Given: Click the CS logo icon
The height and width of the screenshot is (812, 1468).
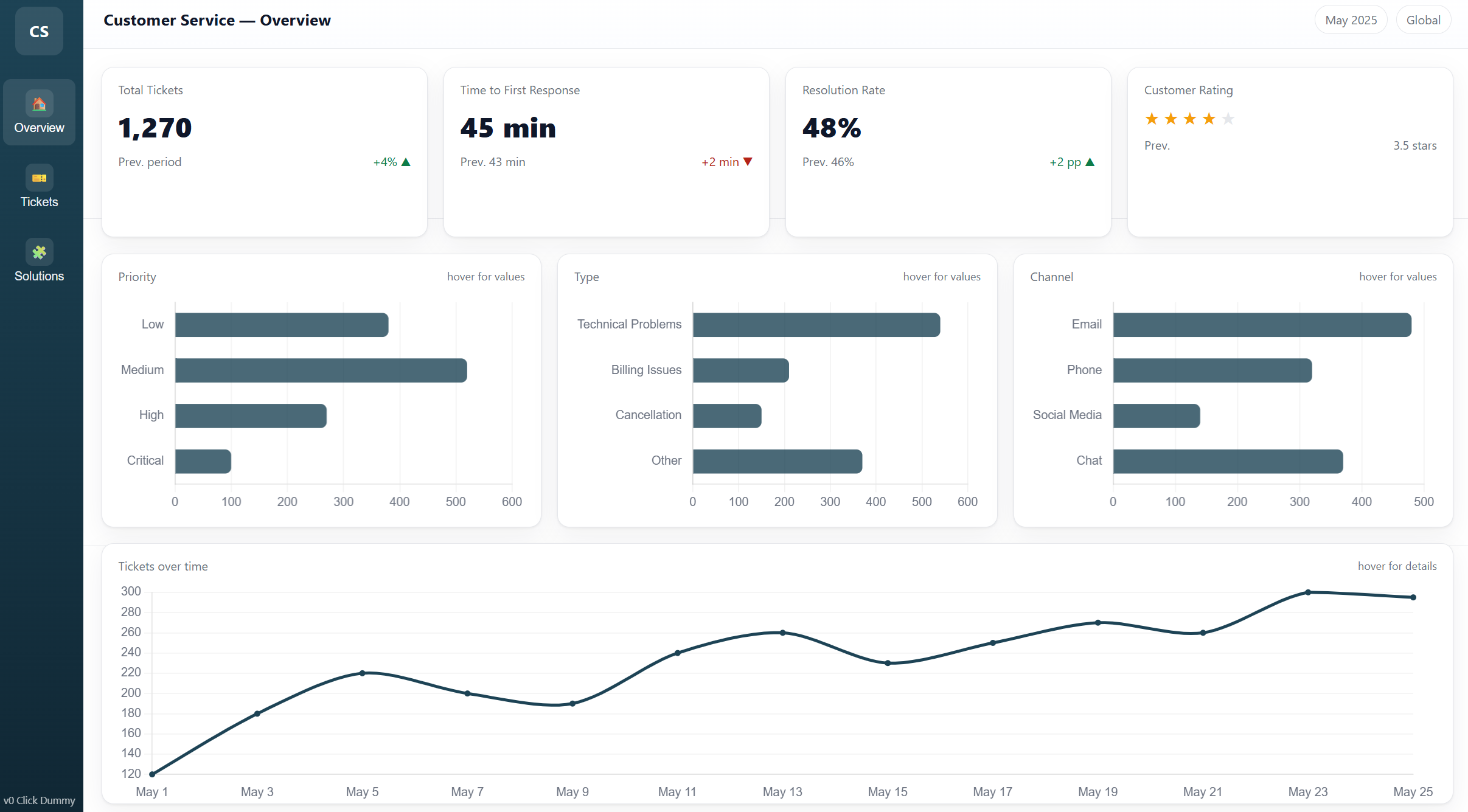Looking at the screenshot, I should pos(39,32).
